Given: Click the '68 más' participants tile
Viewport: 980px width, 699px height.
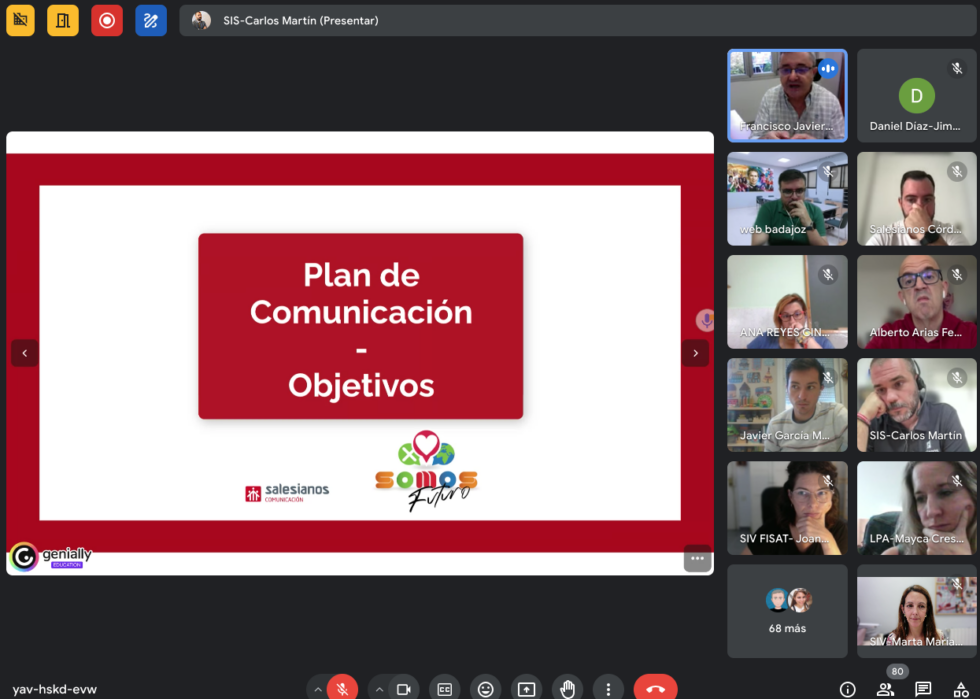Looking at the screenshot, I should pos(787,611).
